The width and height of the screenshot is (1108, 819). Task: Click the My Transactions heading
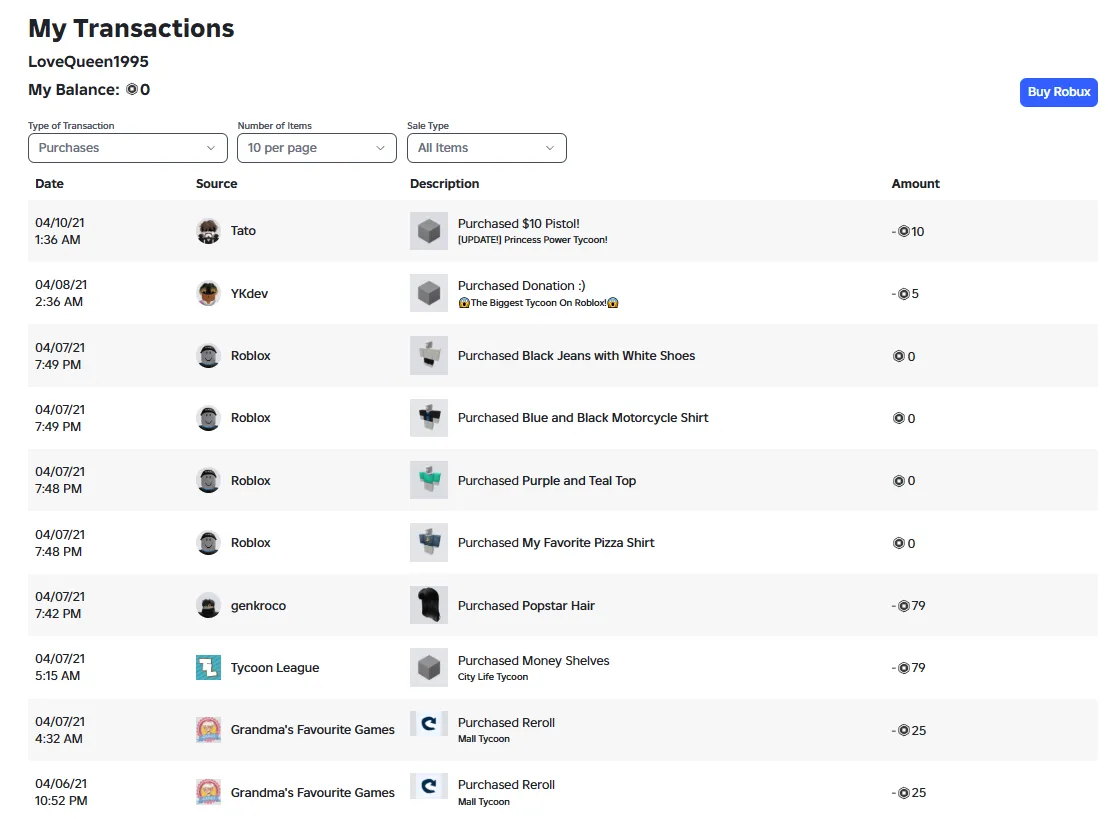(131, 28)
